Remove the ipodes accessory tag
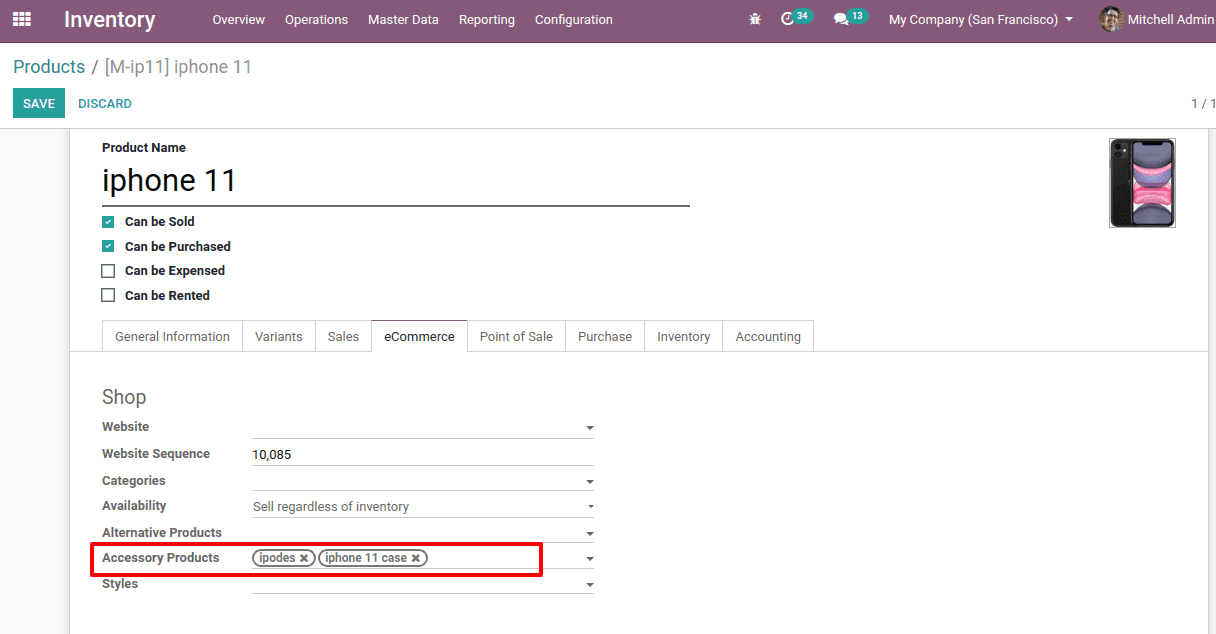1216x634 pixels. (304, 558)
